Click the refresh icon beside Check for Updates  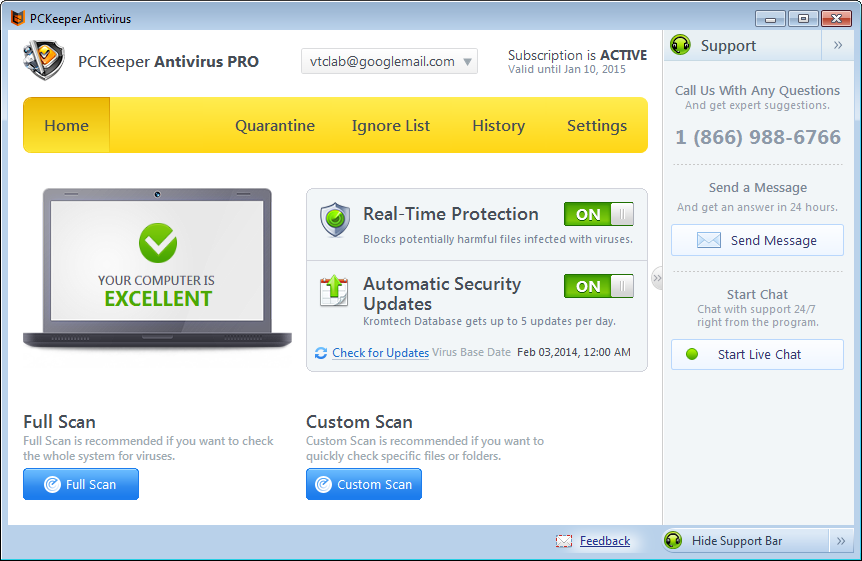pos(321,353)
